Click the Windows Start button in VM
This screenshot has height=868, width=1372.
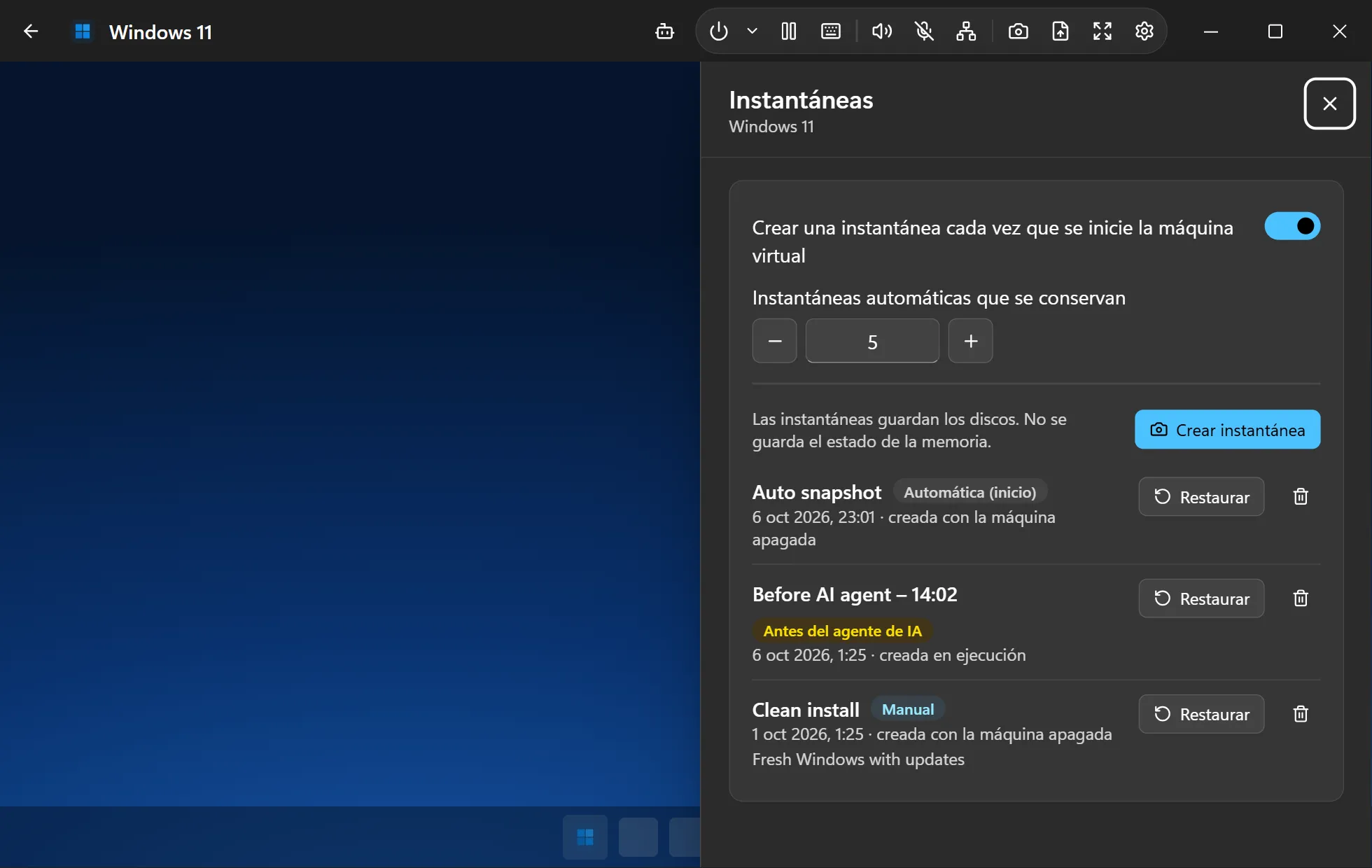pyautogui.click(x=585, y=837)
